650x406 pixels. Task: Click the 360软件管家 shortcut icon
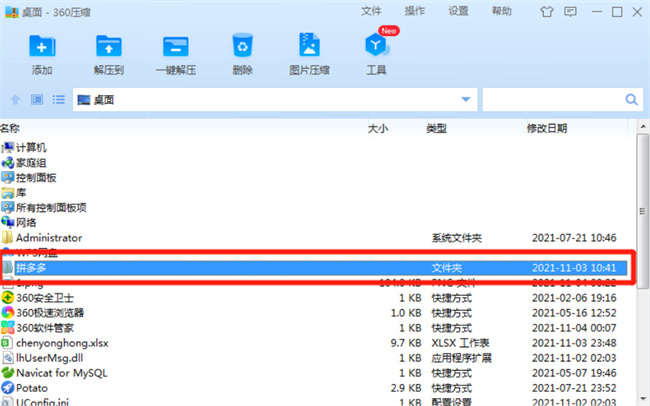[7, 328]
